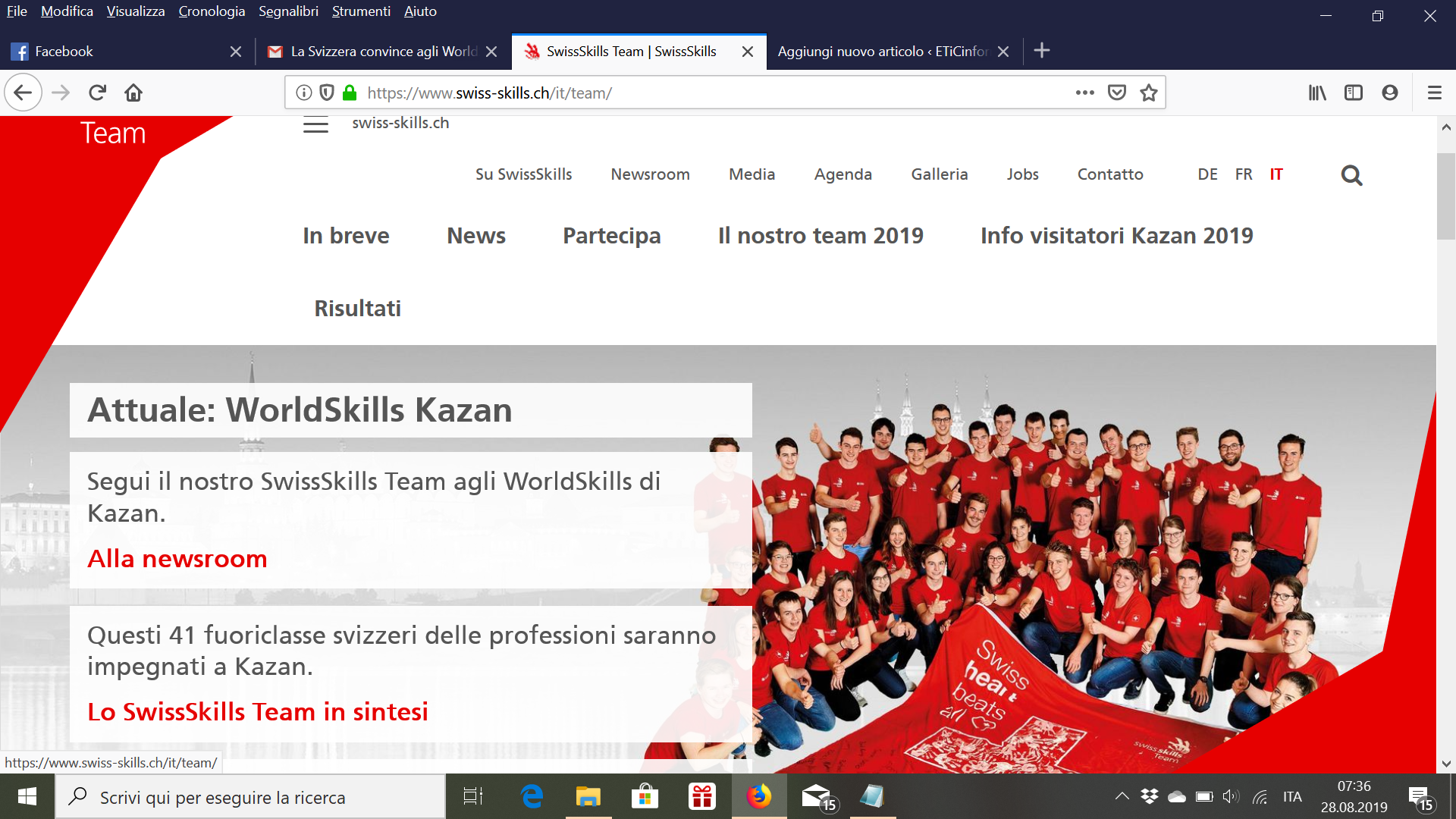Open Il nostro team 2019
Image resolution: width=1456 pixels, height=819 pixels.
(821, 236)
